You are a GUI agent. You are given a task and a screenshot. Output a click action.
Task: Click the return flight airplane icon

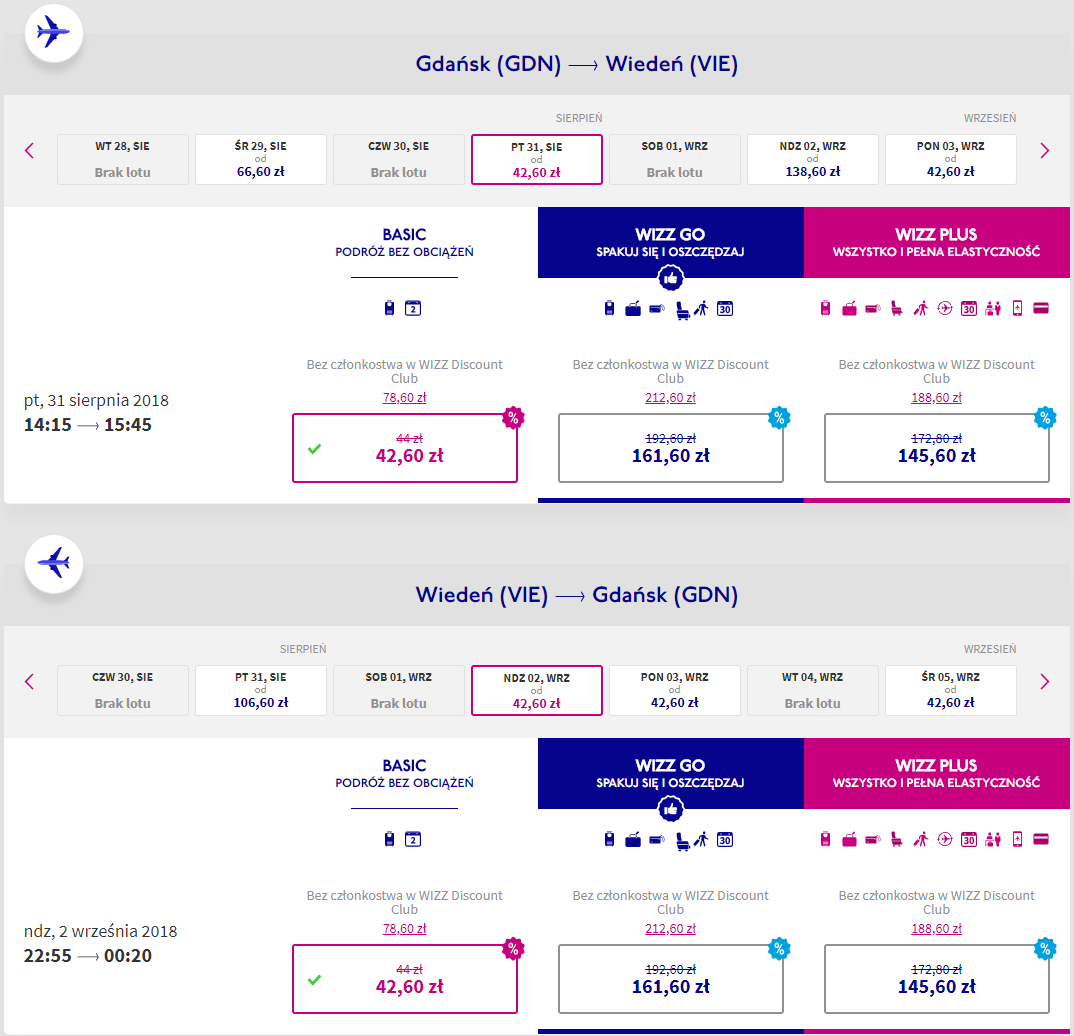coord(53,564)
